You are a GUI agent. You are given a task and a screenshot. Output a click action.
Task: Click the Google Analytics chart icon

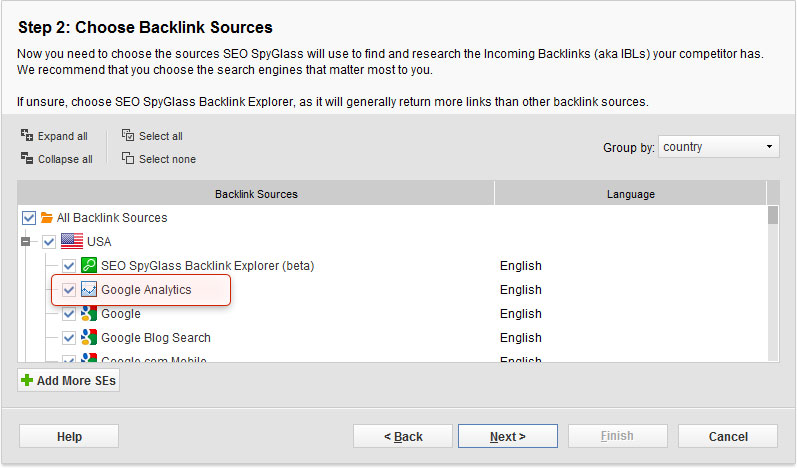point(89,290)
